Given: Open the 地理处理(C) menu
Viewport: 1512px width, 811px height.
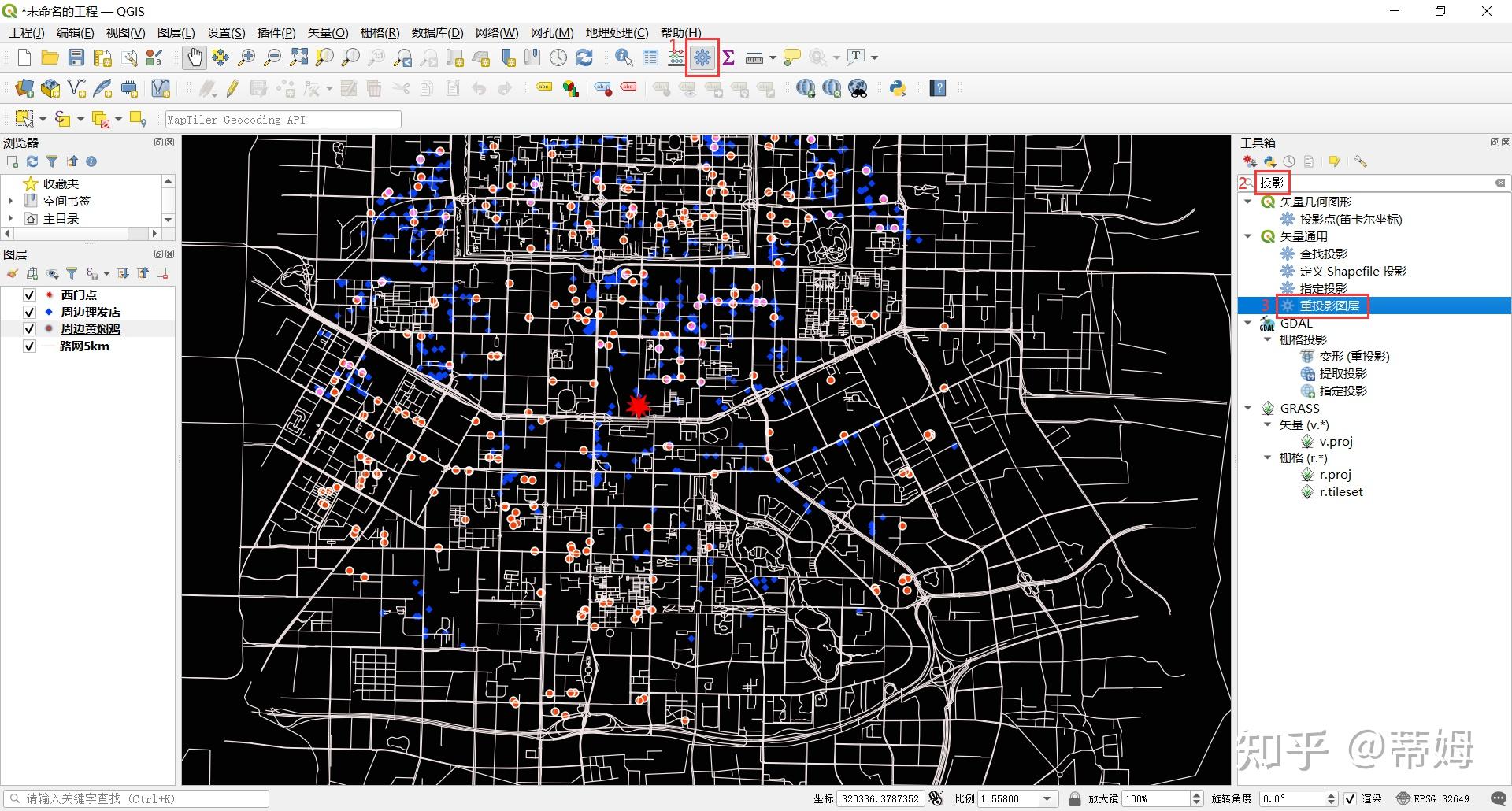Looking at the screenshot, I should tap(617, 32).
